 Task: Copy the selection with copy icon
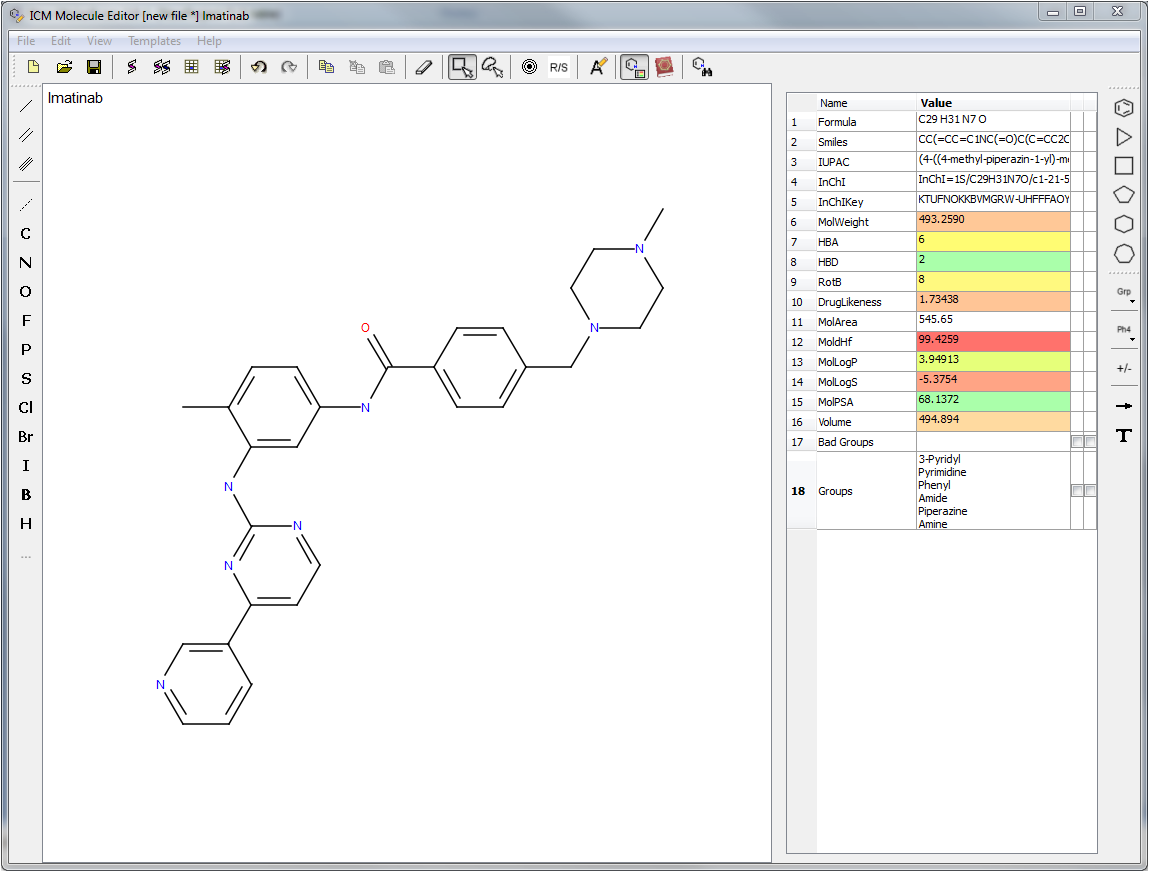327,67
